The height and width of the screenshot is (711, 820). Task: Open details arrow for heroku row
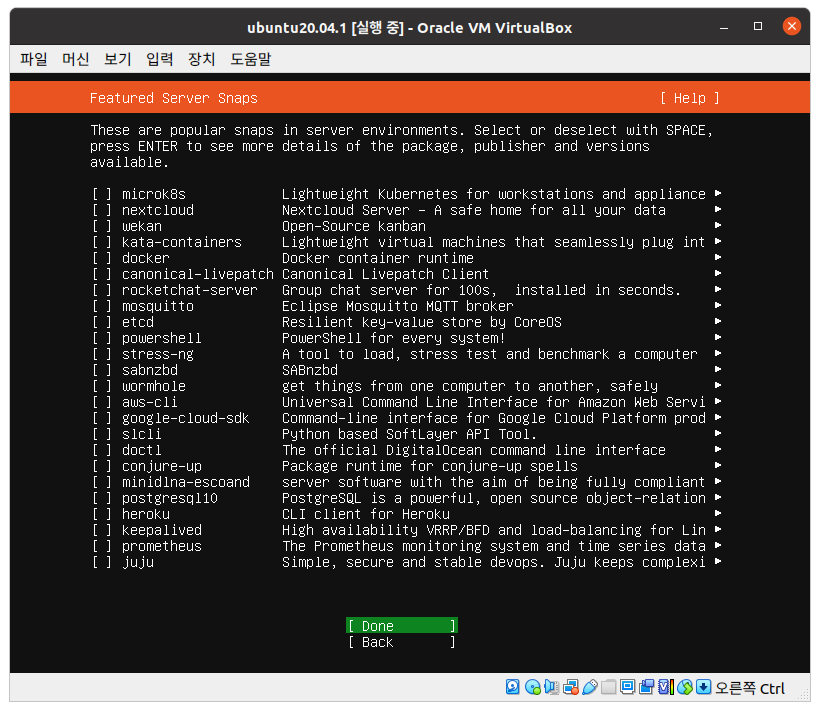pyautogui.click(x=718, y=513)
